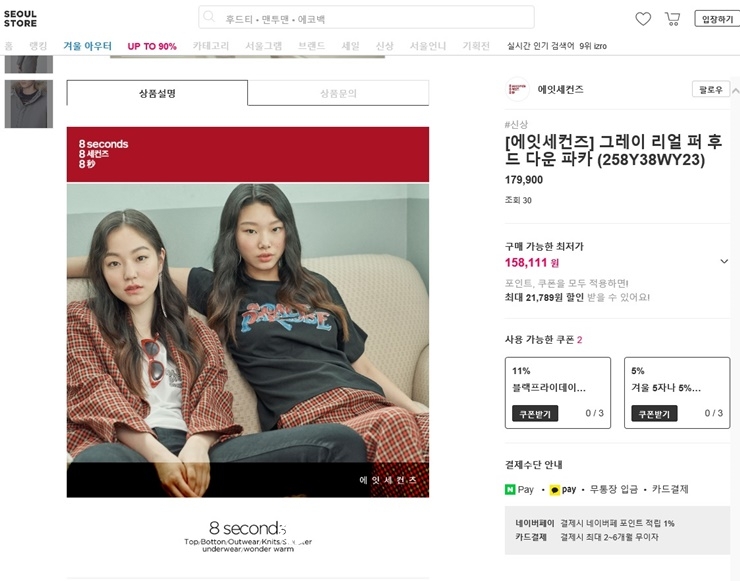Expand the lowest price details chevron
740x581 pixels.
(x=724, y=261)
